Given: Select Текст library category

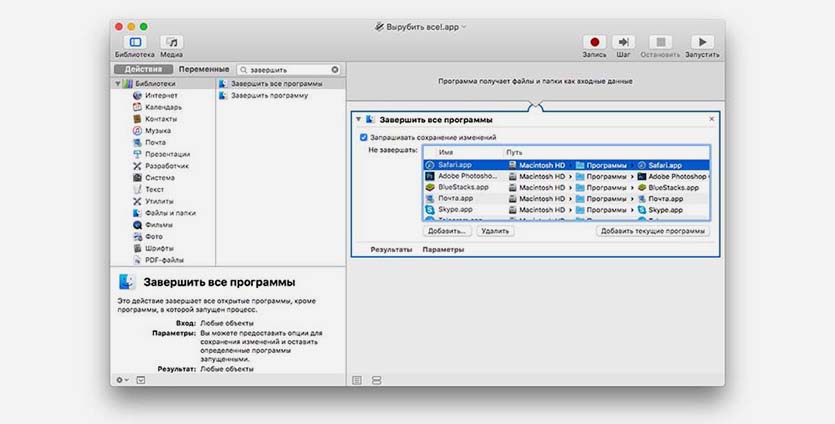Looking at the screenshot, I should click(x=154, y=189).
